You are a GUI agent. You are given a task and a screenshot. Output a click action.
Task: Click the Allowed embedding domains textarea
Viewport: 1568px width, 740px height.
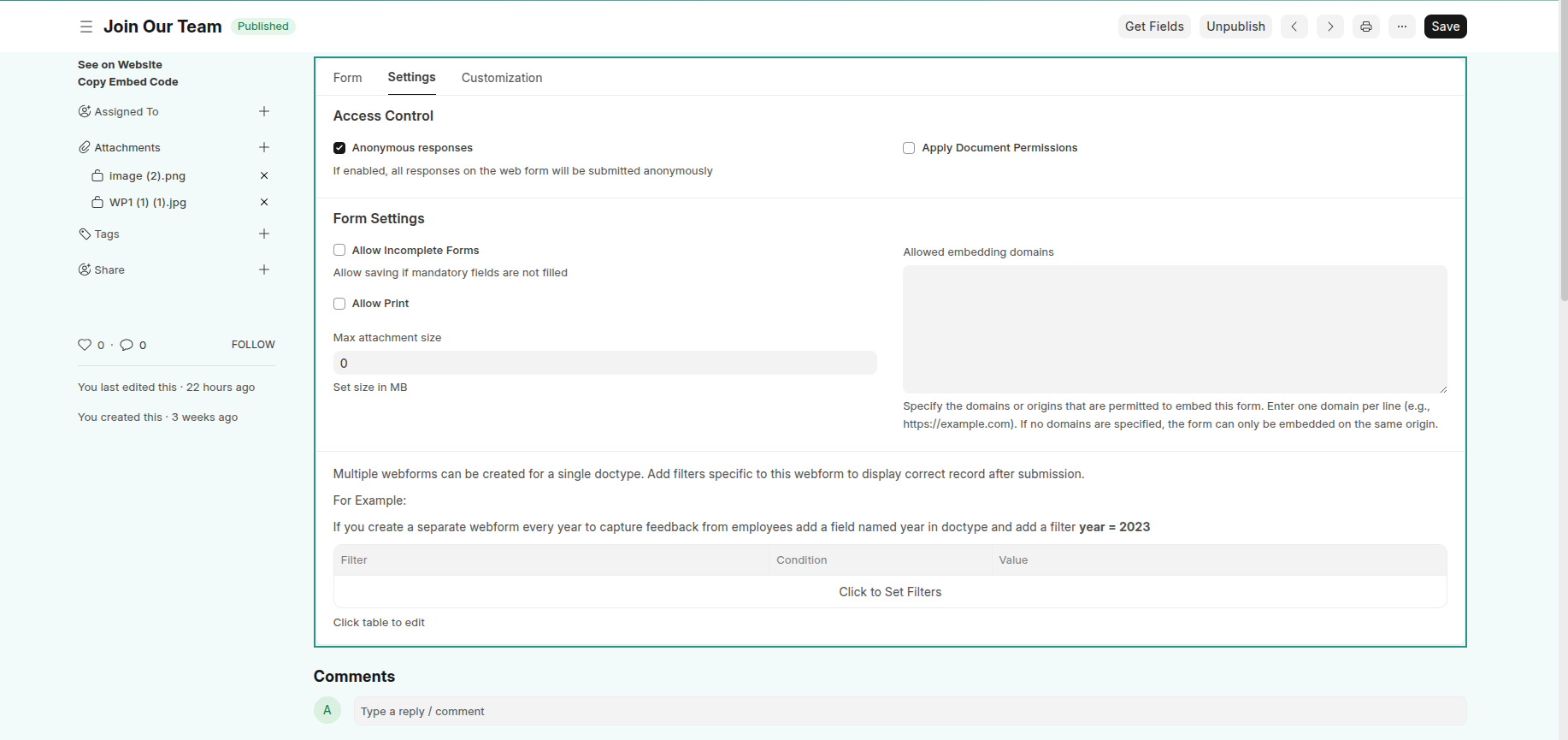1175,329
